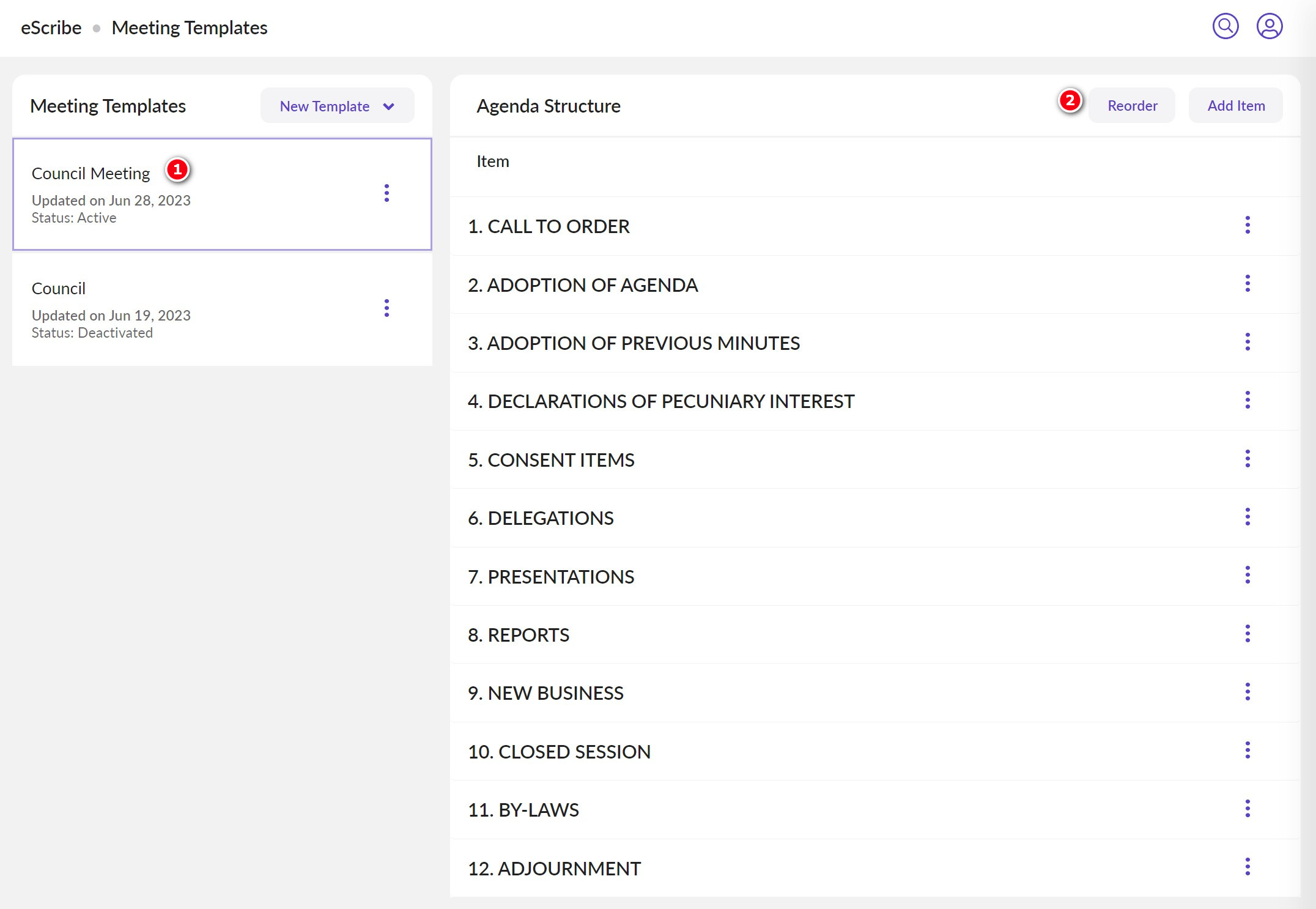Click the eScribe breadcrumb link
This screenshot has width=1316, height=909.
(51, 28)
